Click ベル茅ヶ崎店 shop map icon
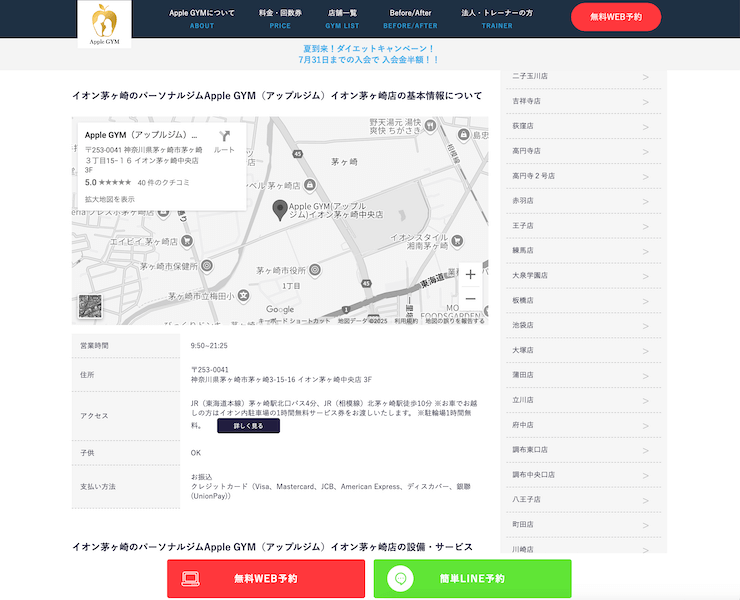 (x=310, y=185)
